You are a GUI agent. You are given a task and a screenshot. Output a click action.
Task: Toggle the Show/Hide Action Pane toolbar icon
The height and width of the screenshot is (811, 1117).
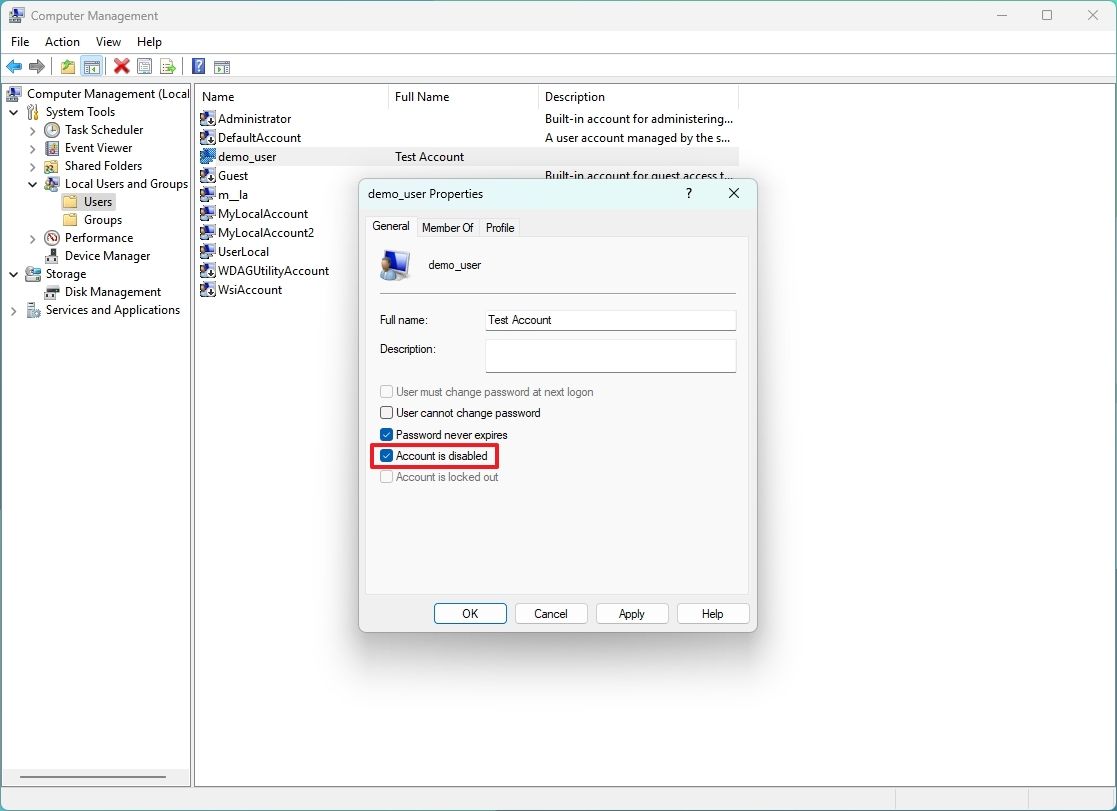(x=221, y=66)
